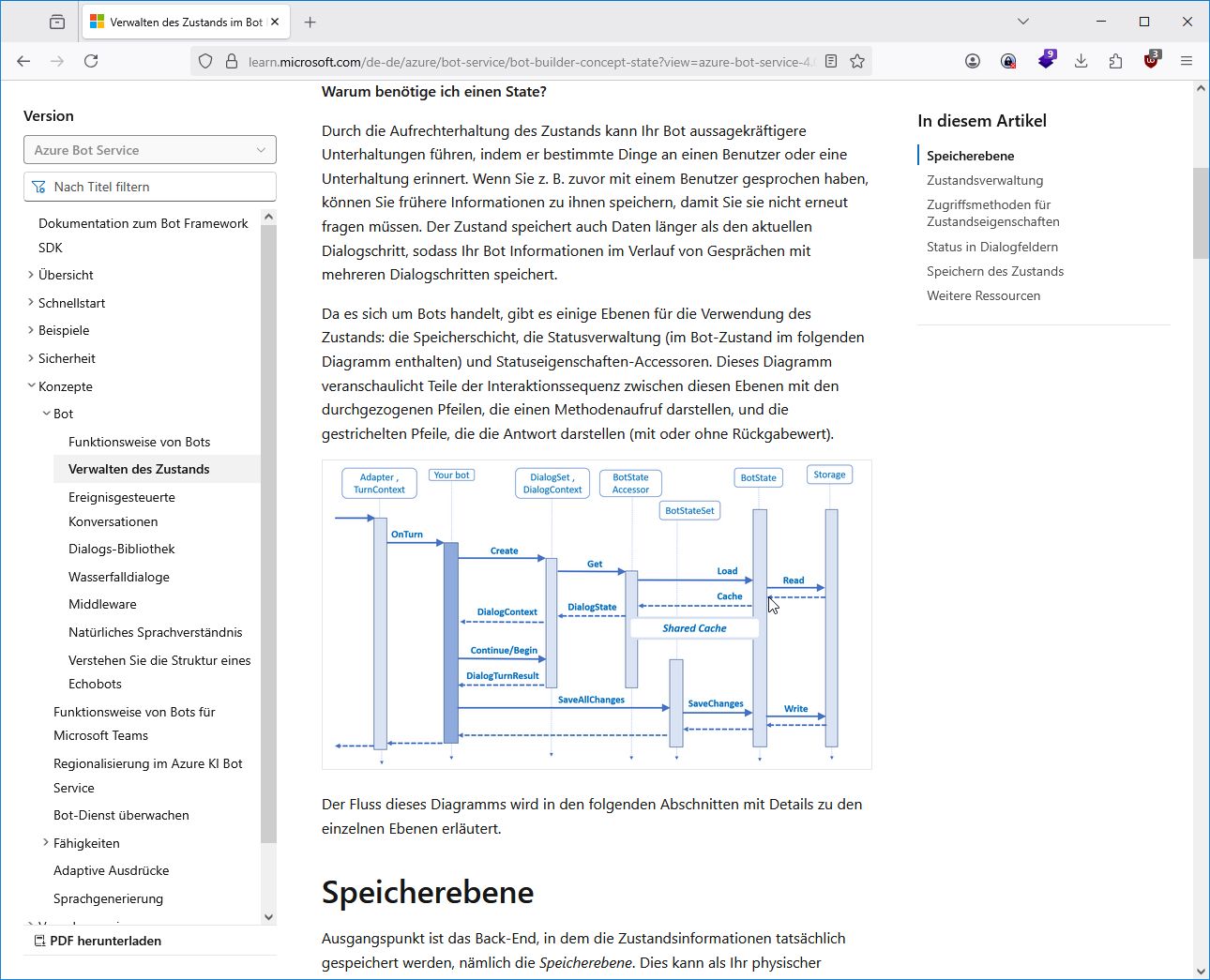
Task: Open the Firefox account profile icon
Action: (973, 61)
